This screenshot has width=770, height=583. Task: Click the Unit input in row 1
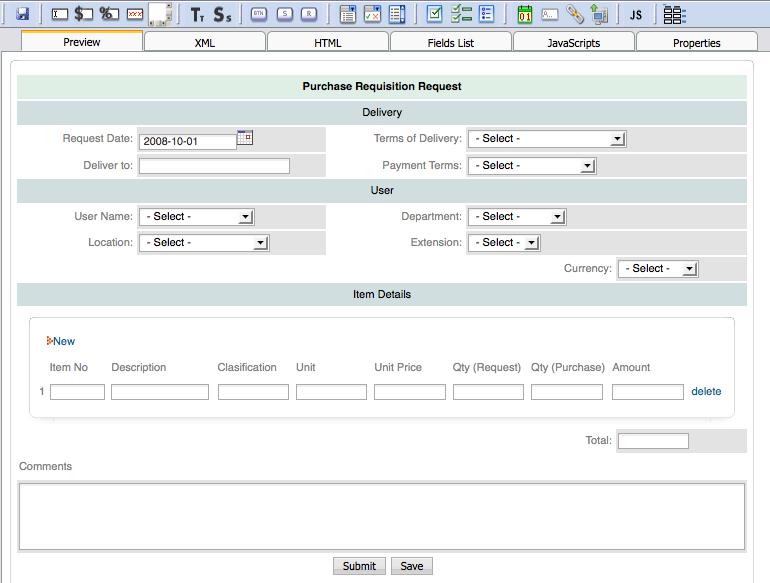[x=331, y=392]
